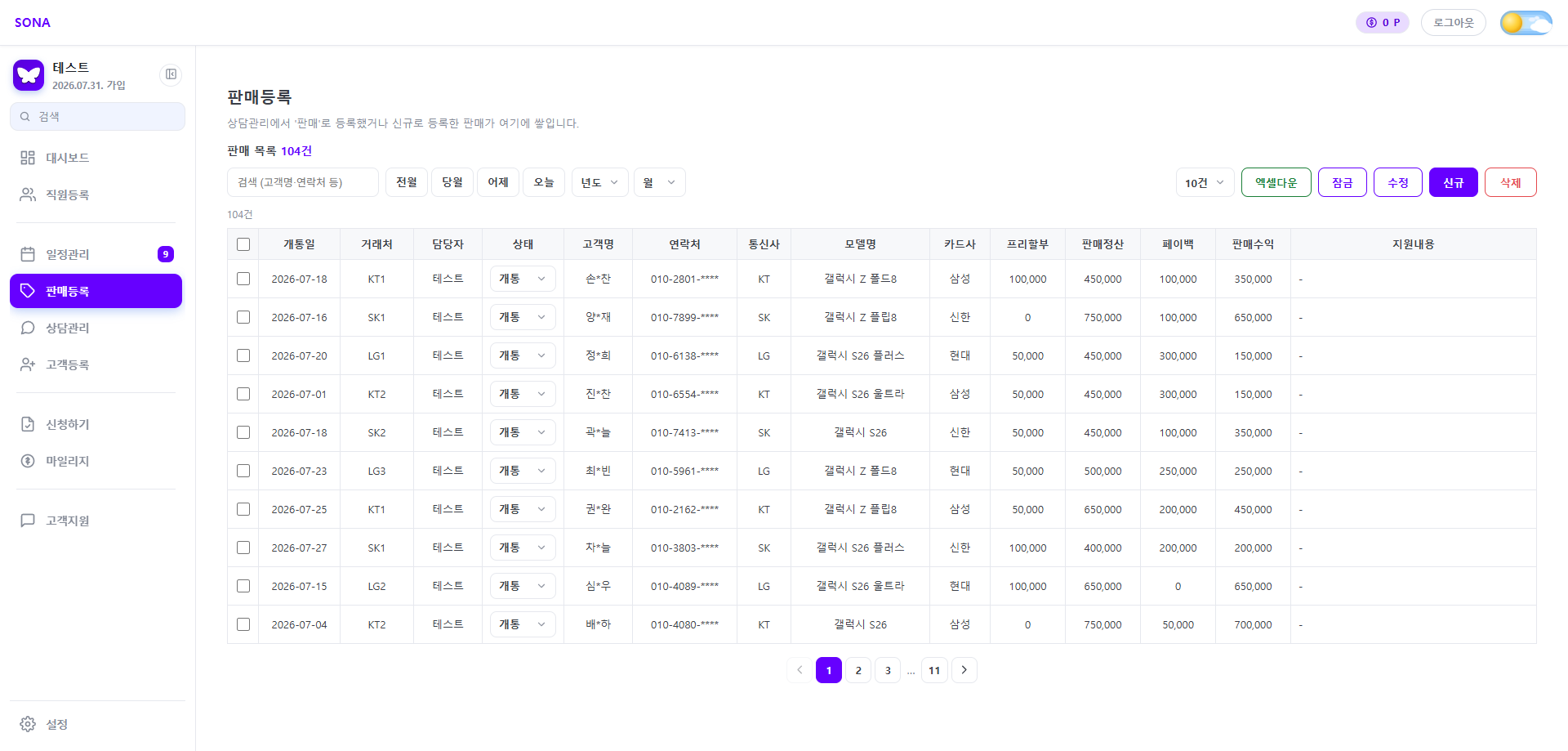1568x751 pixels.
Task: Click the SONA logo
Action: point(33,23)
